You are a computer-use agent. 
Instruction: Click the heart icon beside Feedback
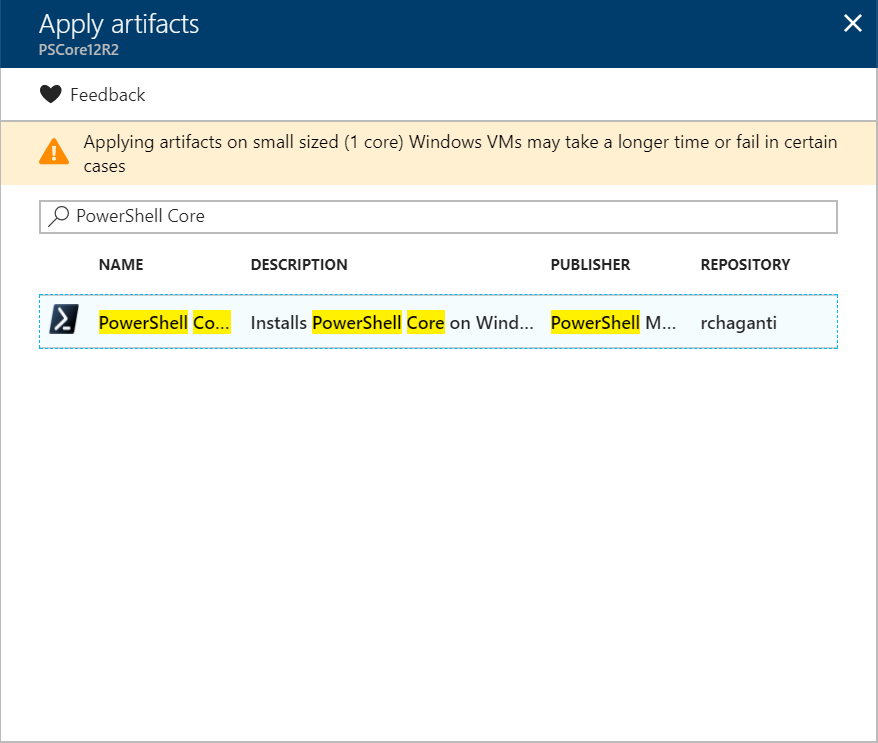pyautogui.click(x=51, y=95)
